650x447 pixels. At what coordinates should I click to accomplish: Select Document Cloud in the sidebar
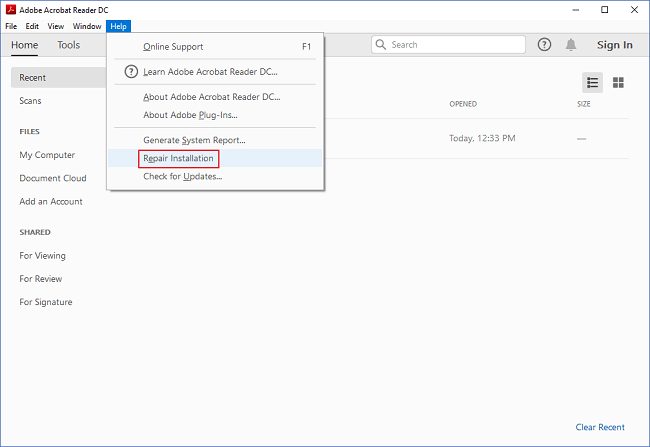pos(53,178)
